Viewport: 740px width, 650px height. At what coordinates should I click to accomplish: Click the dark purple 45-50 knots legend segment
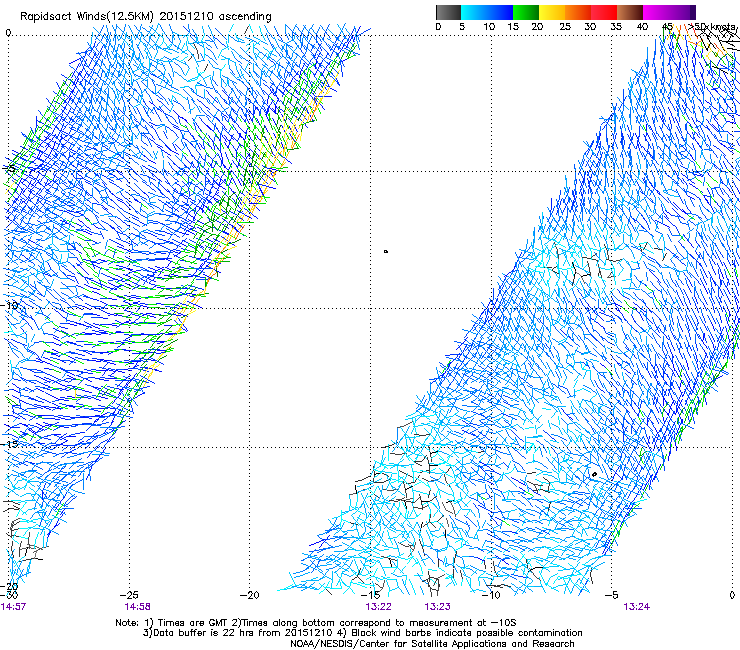coord(682,12)
